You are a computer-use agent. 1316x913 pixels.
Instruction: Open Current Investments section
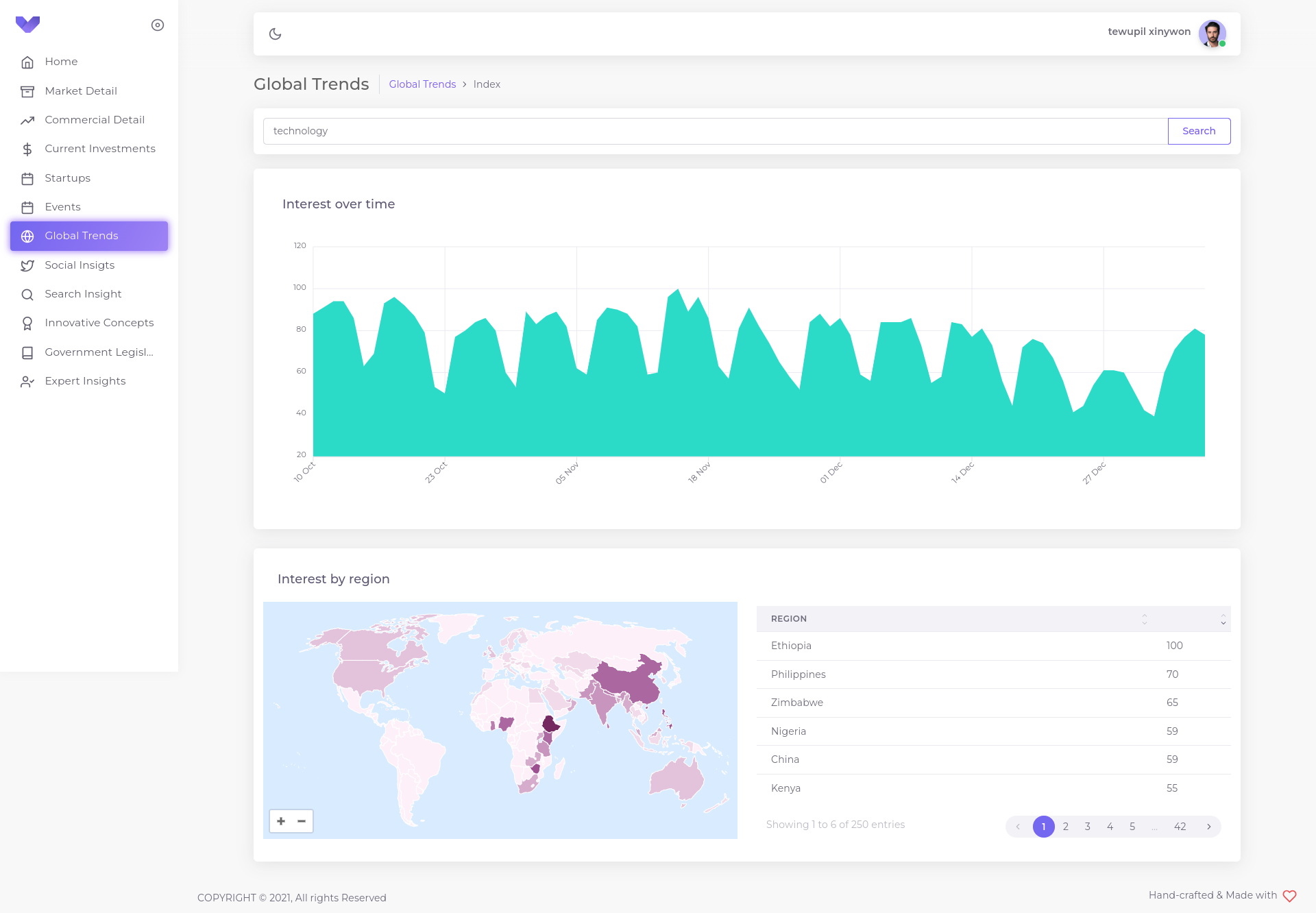point(89,149)
